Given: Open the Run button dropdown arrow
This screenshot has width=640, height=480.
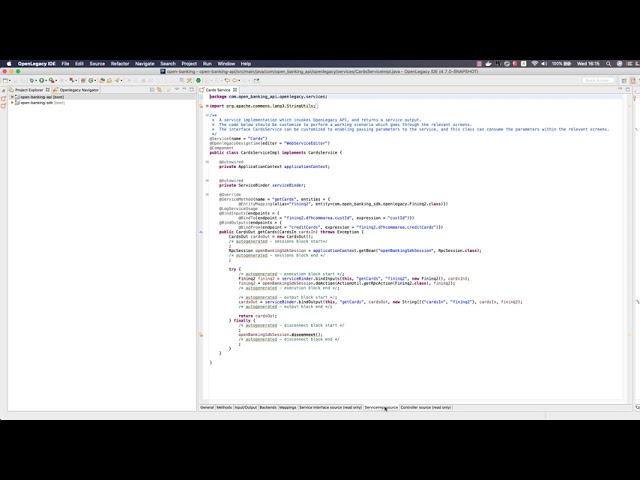Looking at the screenshot, I should pyautogui.click(x=46, y=80).
